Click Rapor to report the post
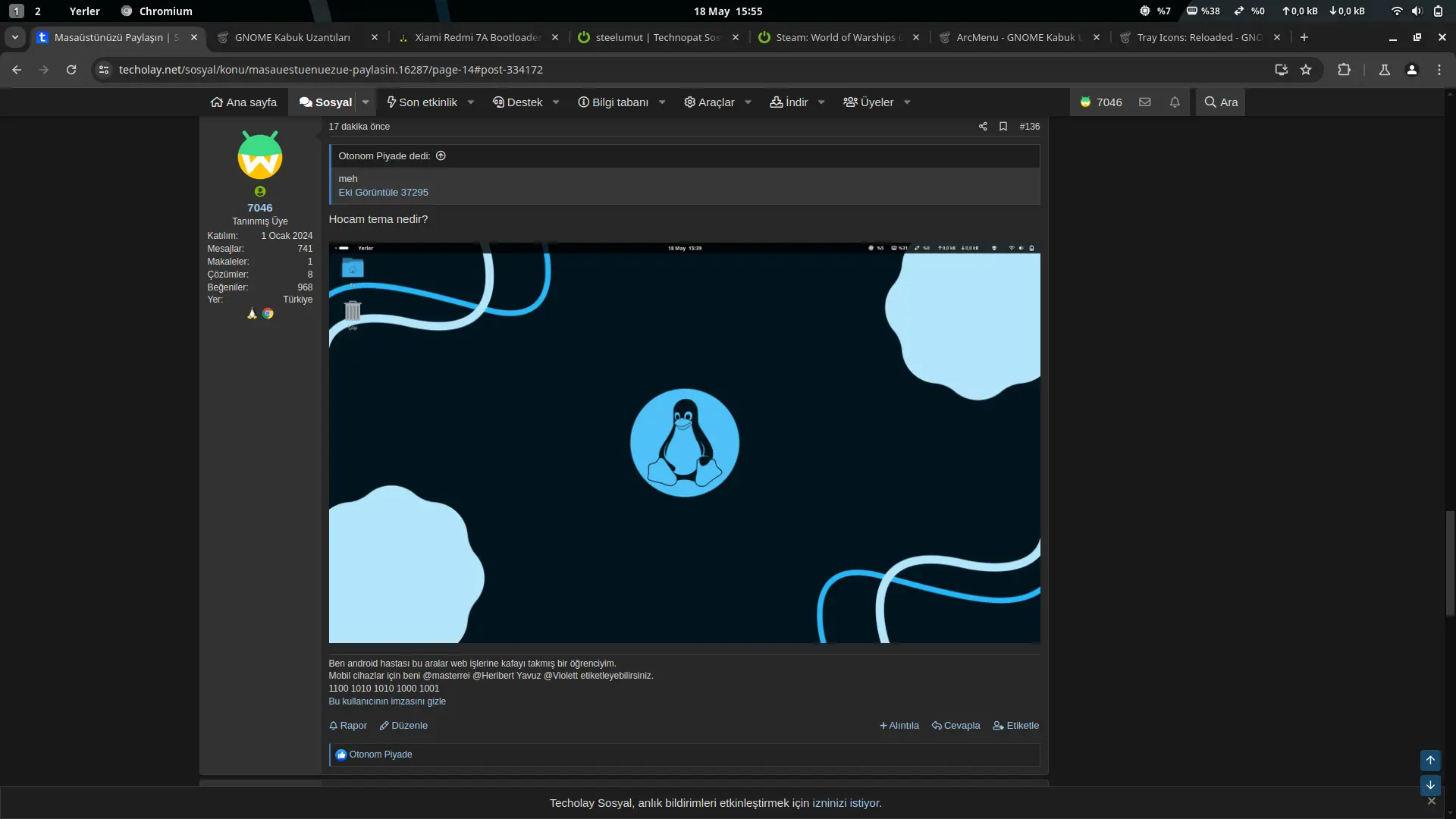Image resolution: width=1456 pixels, height=819 pixels. pyautogui.click(x=348, y=726)
